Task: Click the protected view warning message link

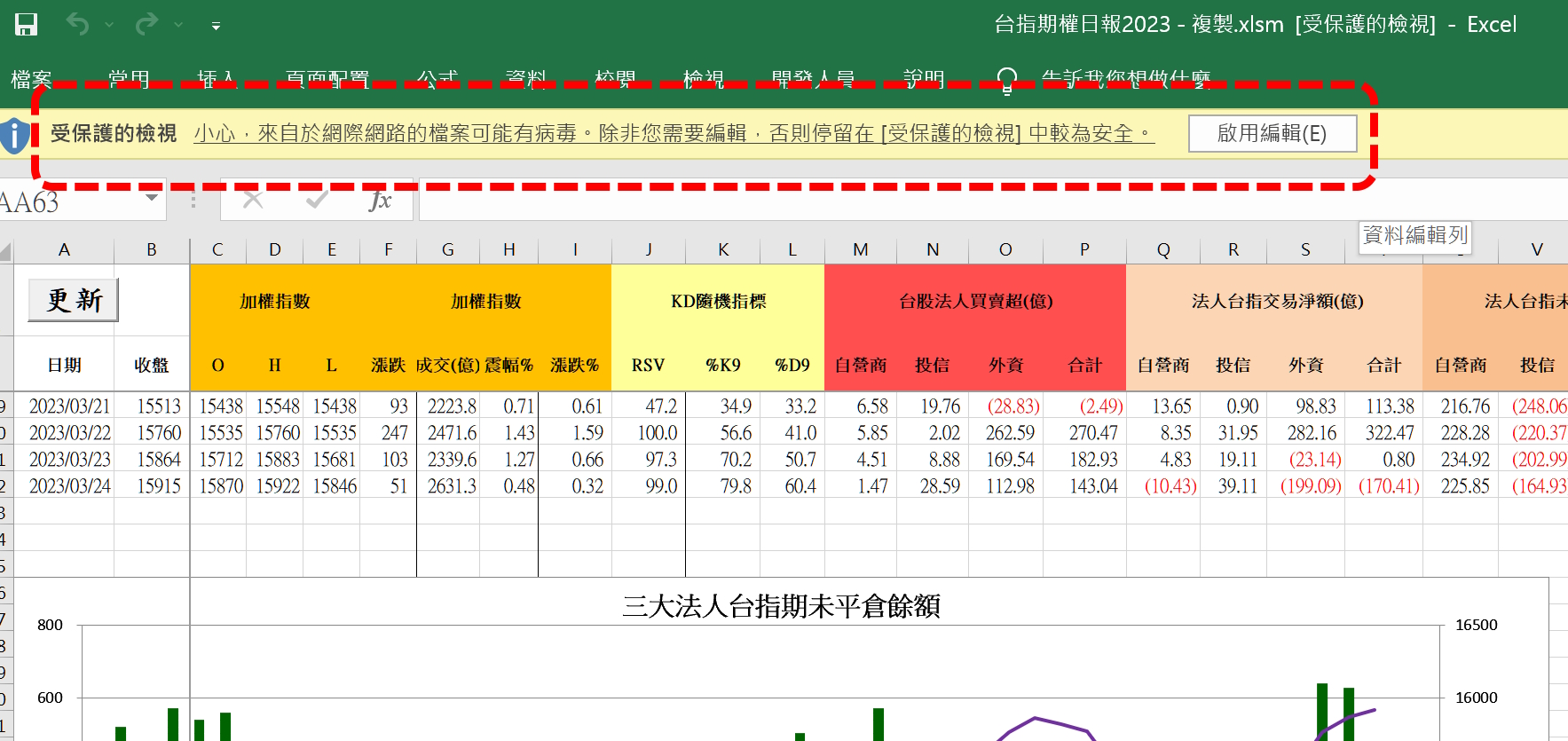Action: [x=674, y=133]
